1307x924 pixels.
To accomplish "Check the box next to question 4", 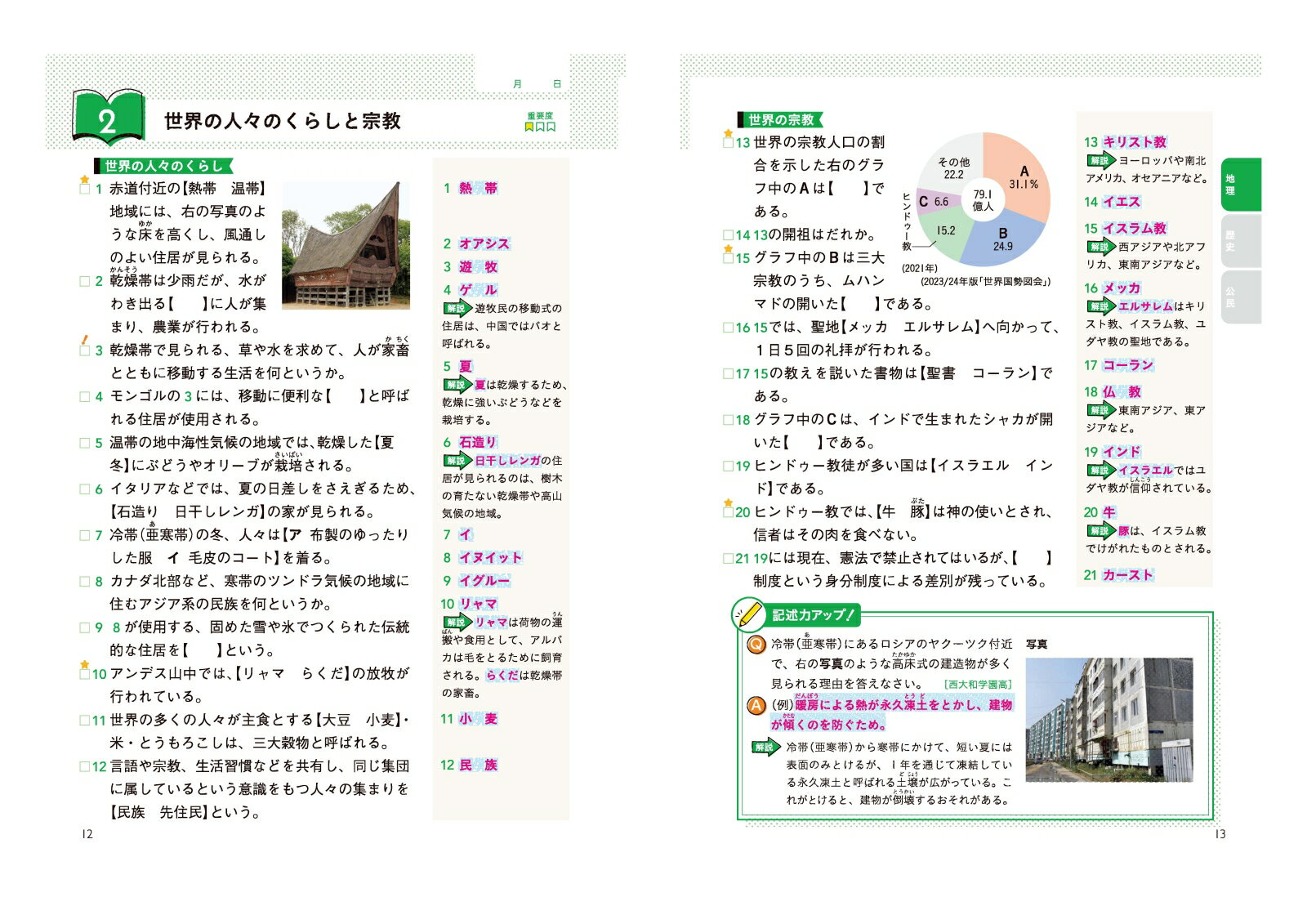I will [84, 396].
